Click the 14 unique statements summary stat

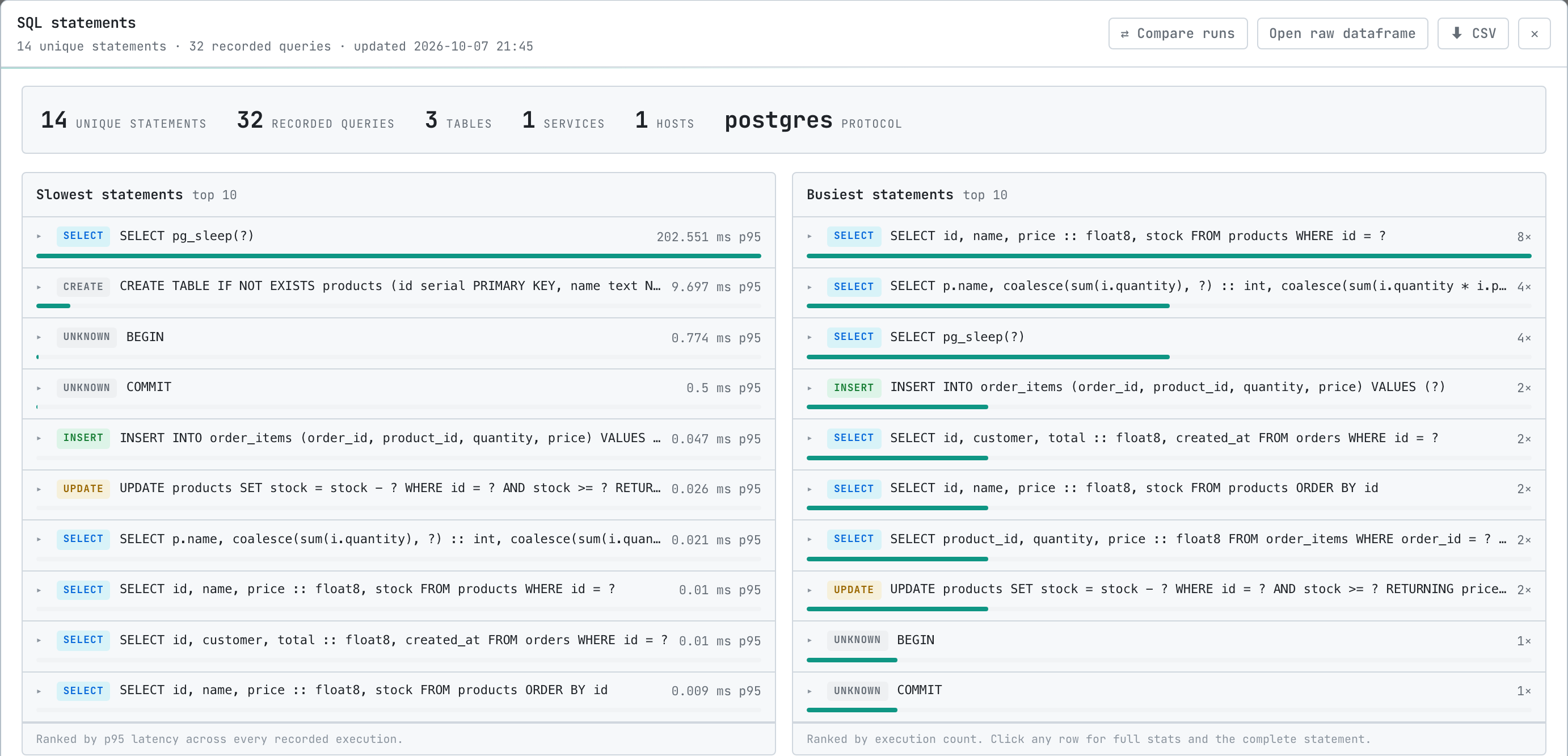124,120
